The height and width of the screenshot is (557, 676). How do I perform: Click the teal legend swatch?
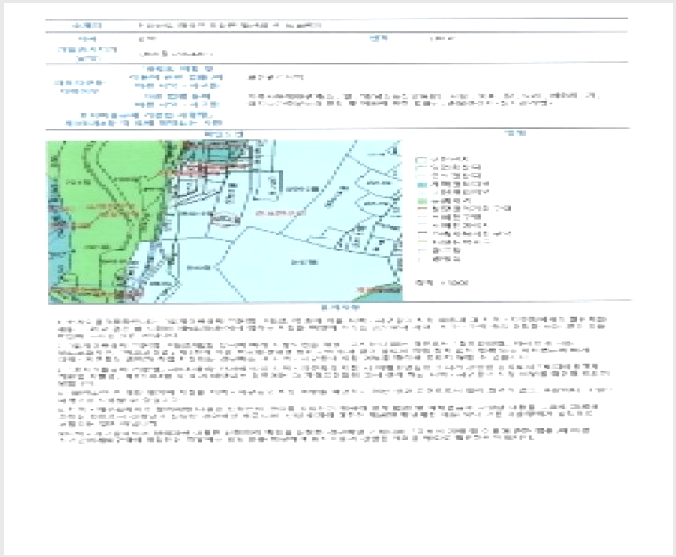click(x=422, y=185)
